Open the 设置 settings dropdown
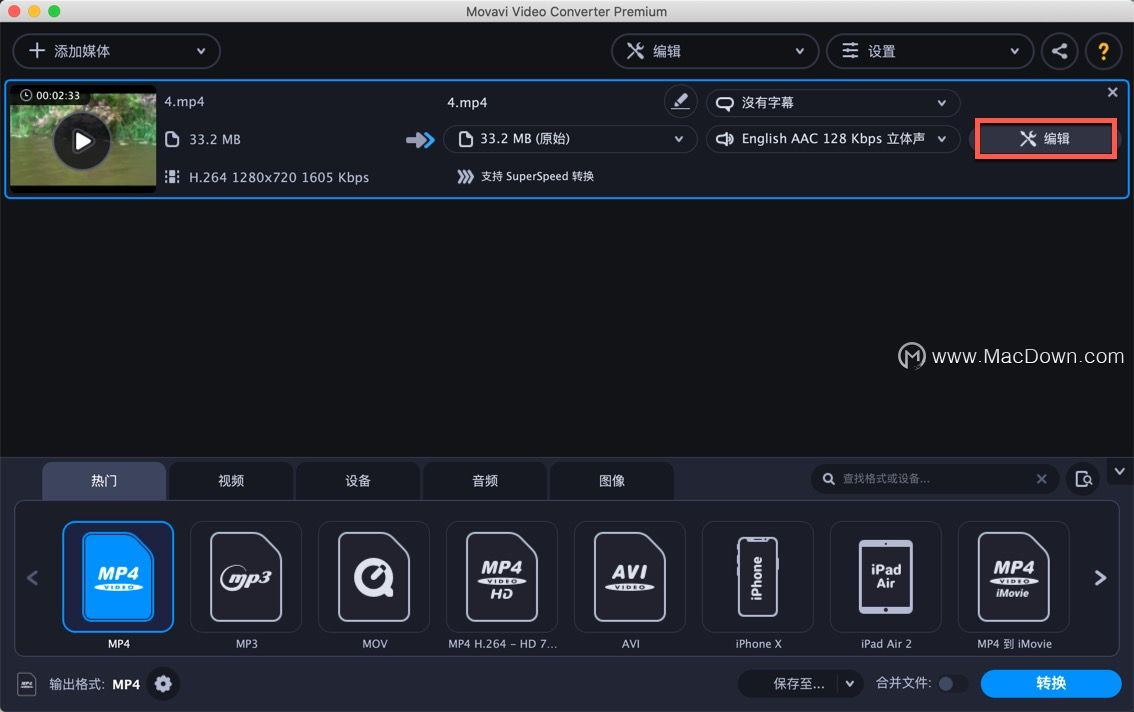Image resolution: width=1134 pixels, height=712 pixels. (929, 51)
